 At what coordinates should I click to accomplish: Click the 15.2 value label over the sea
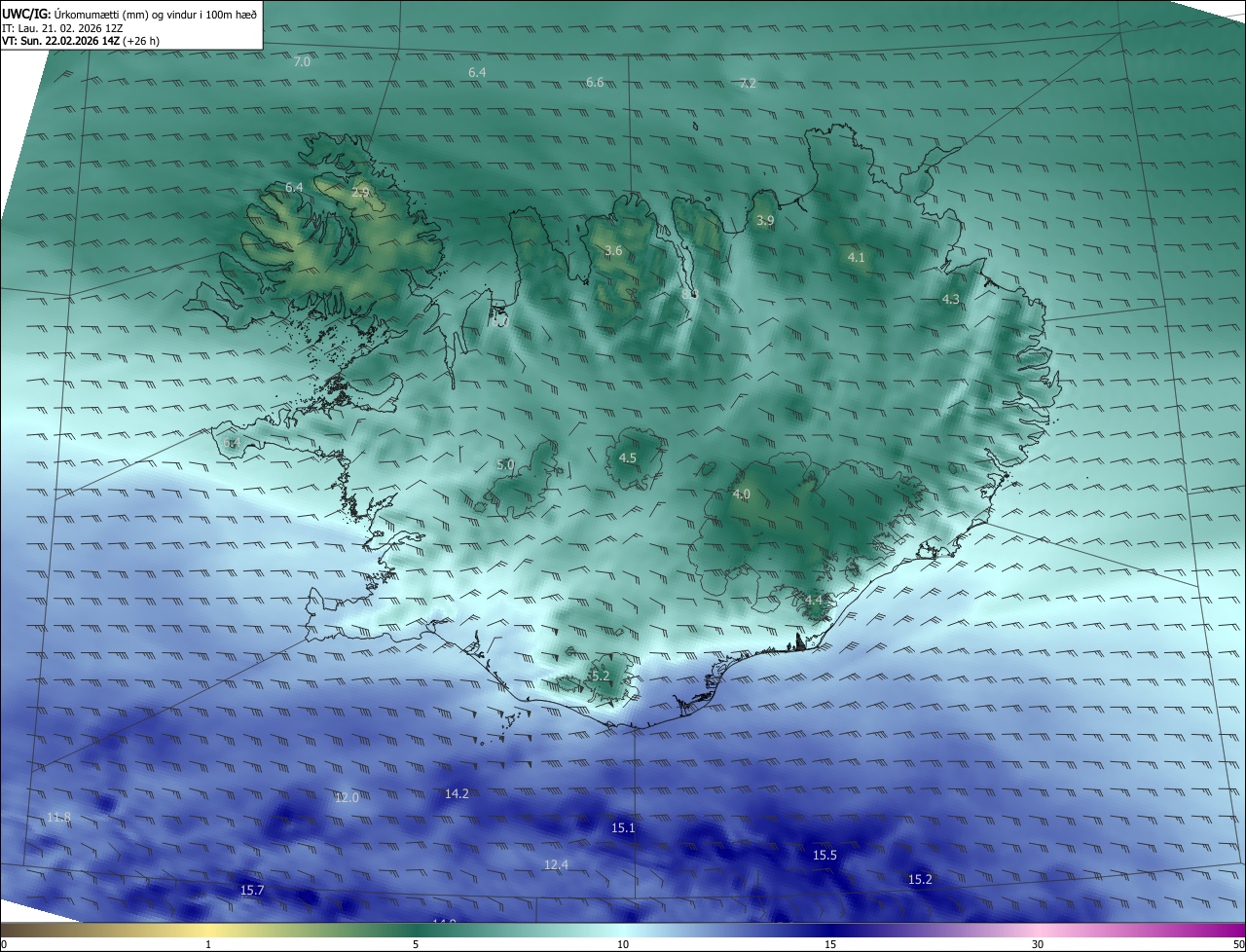pos(920,880)
